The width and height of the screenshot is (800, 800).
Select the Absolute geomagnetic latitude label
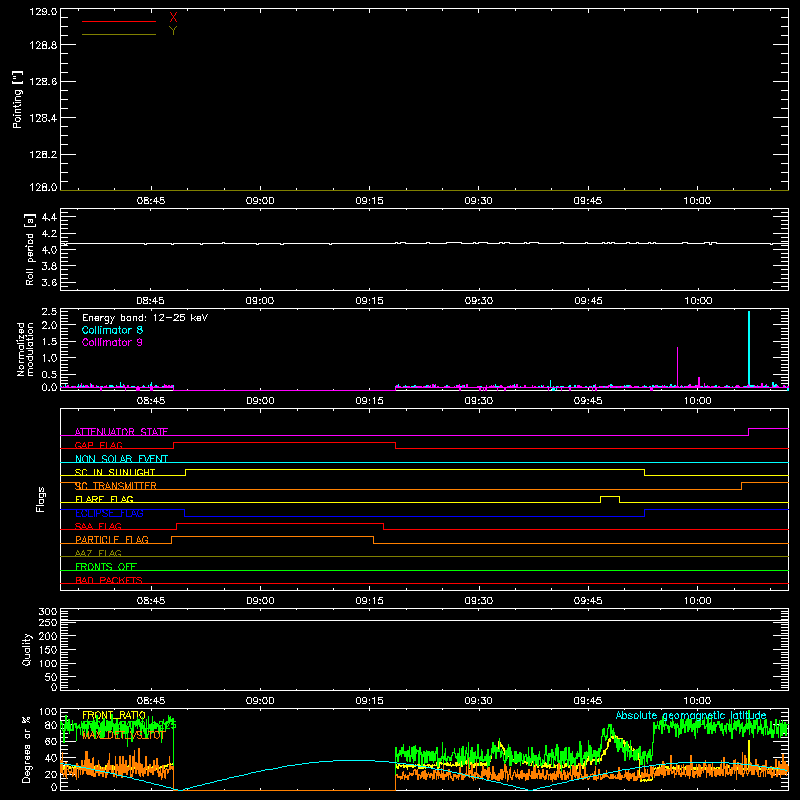691,715
